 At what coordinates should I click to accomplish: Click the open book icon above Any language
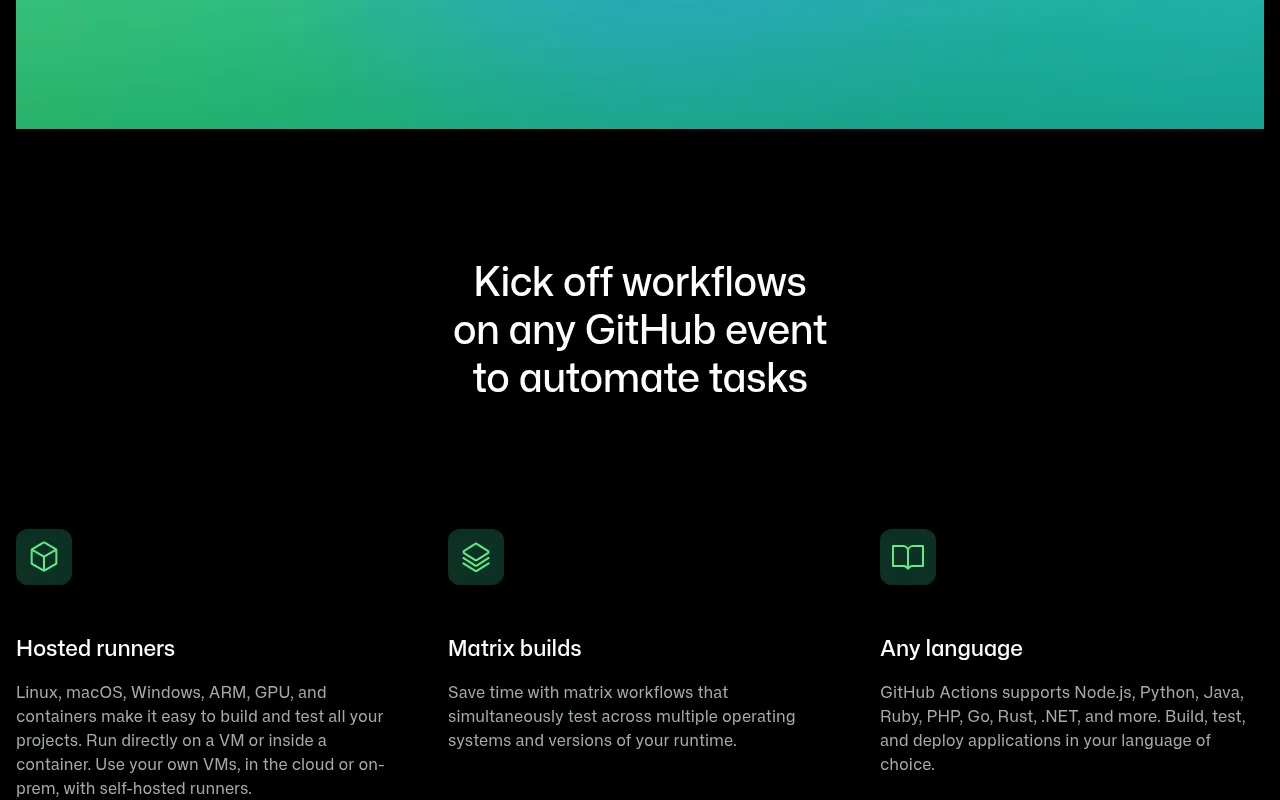pyautogui.click(x=908, y=557)
